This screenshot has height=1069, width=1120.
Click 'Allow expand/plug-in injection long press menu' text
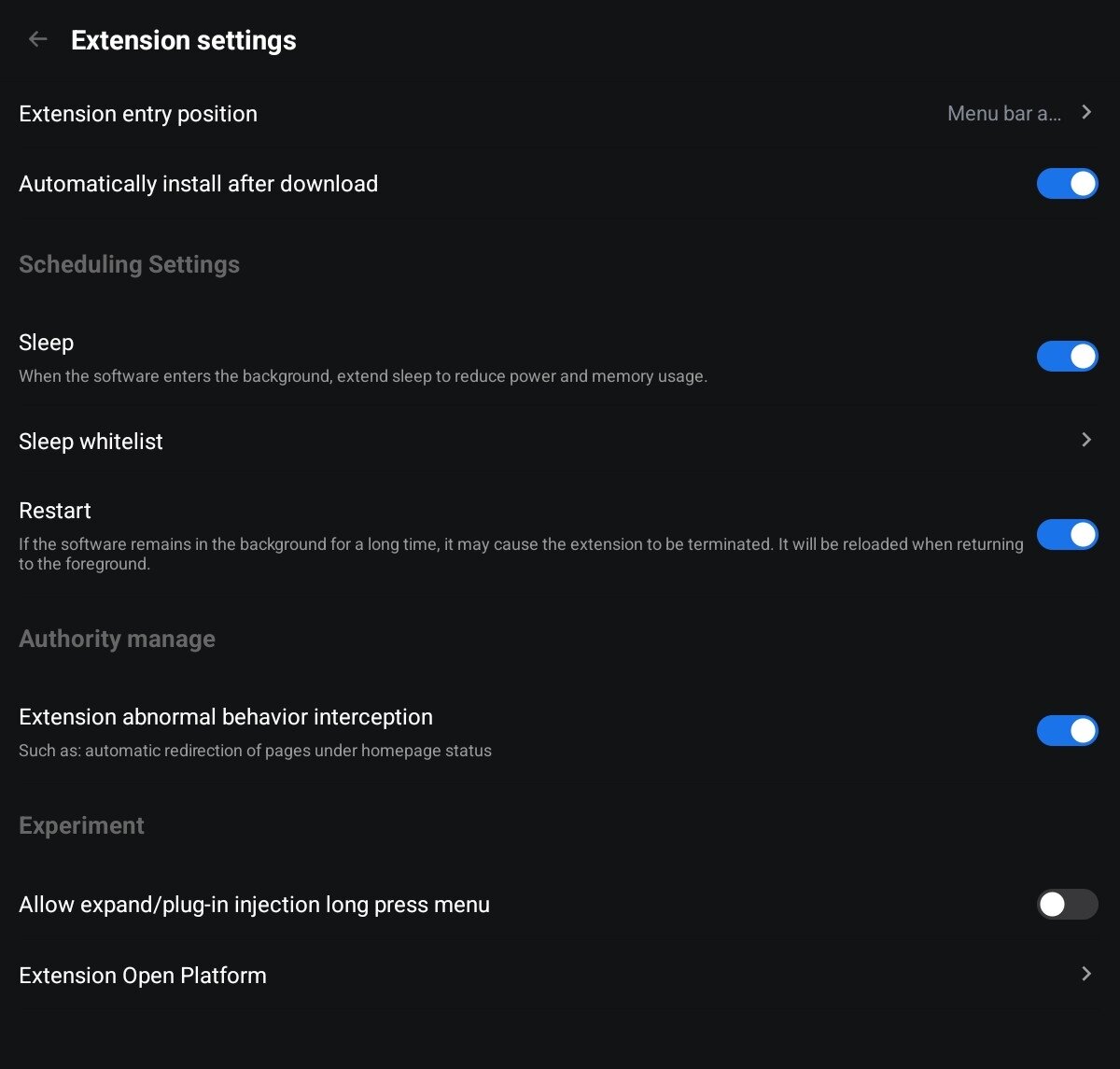pos(254,905)
